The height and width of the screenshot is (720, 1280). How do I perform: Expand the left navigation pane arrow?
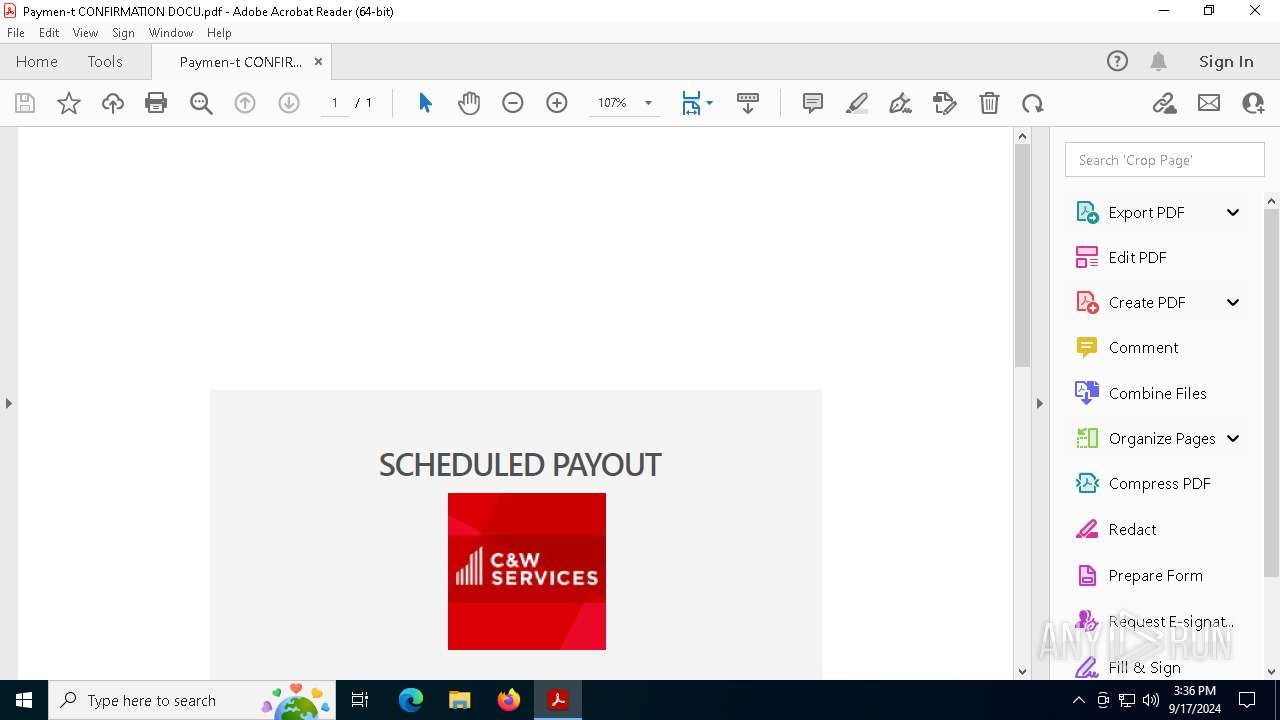pos(8,403)
